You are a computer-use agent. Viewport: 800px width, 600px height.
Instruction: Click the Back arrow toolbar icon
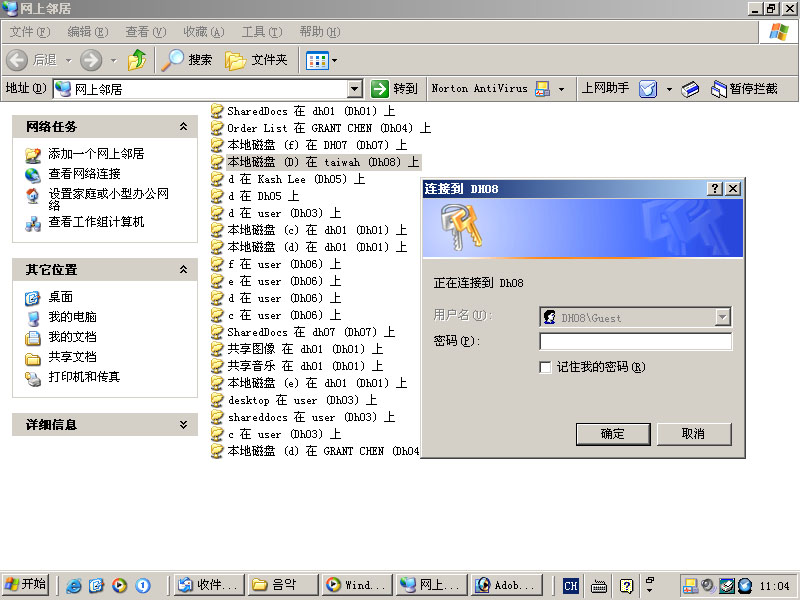(17, 60)
